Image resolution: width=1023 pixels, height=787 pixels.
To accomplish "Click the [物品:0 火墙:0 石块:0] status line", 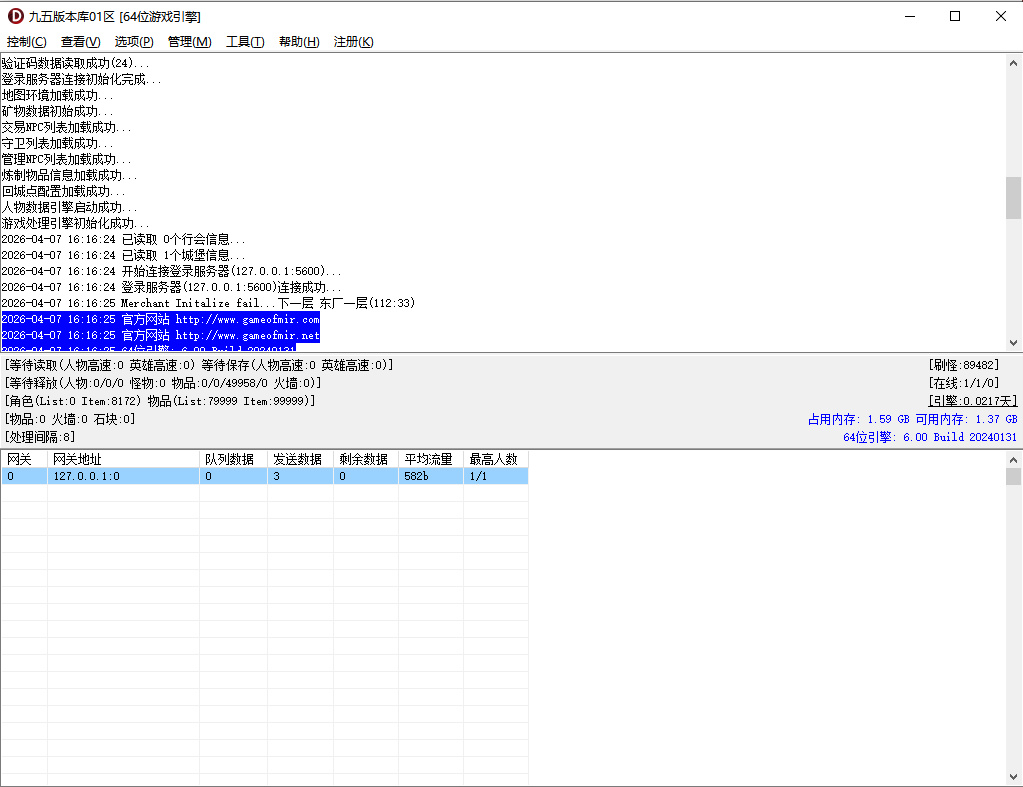I will click(70, 419).
